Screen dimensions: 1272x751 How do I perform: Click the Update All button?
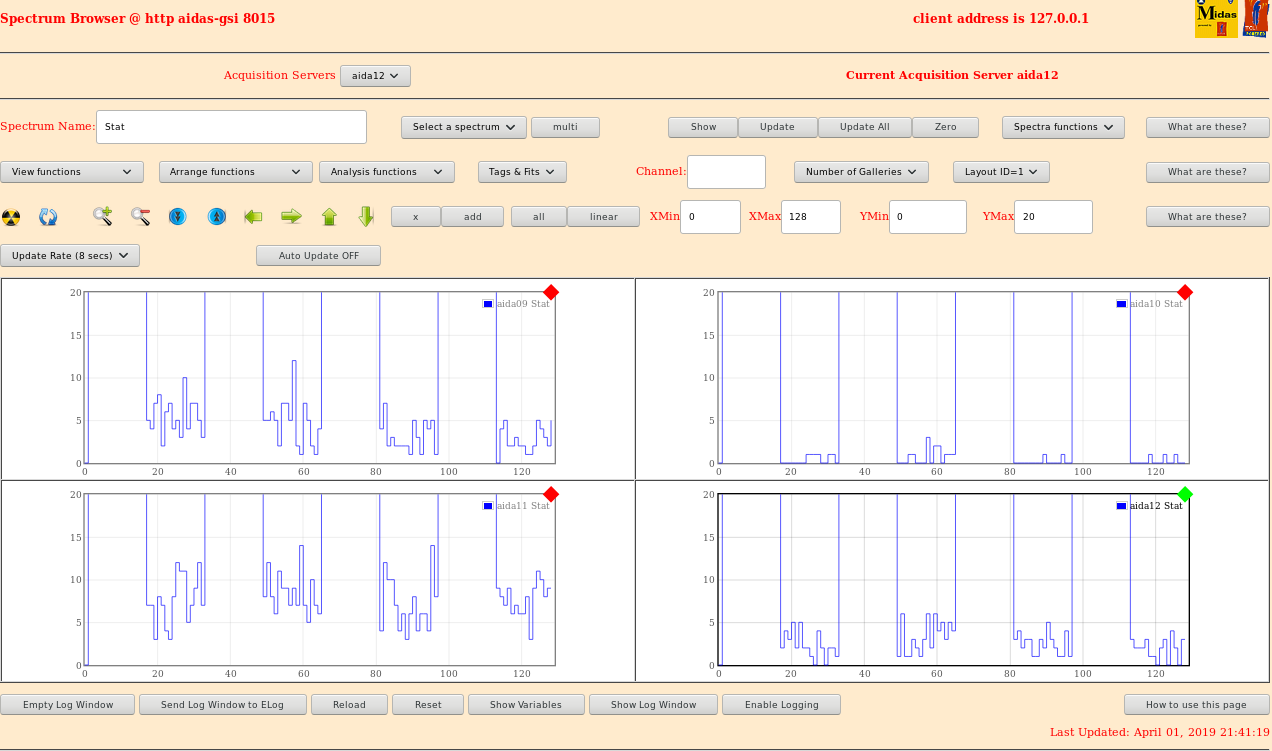[x=864, y=127]
